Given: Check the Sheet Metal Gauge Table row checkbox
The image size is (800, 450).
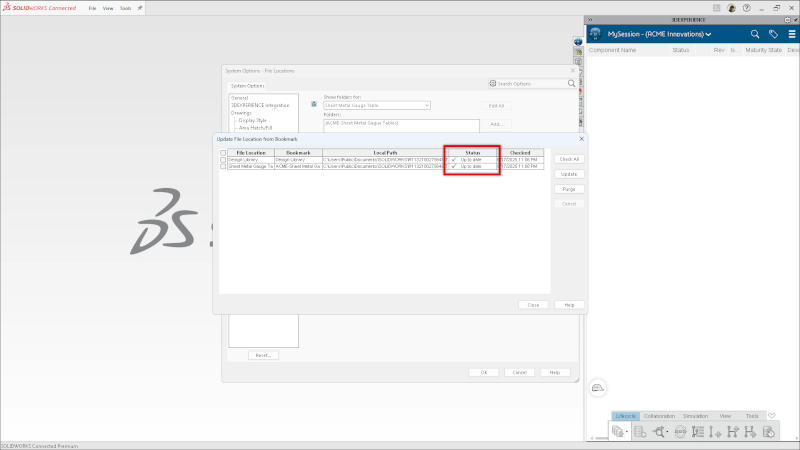Looking at the screenshot, I should (x=223, y=166).
